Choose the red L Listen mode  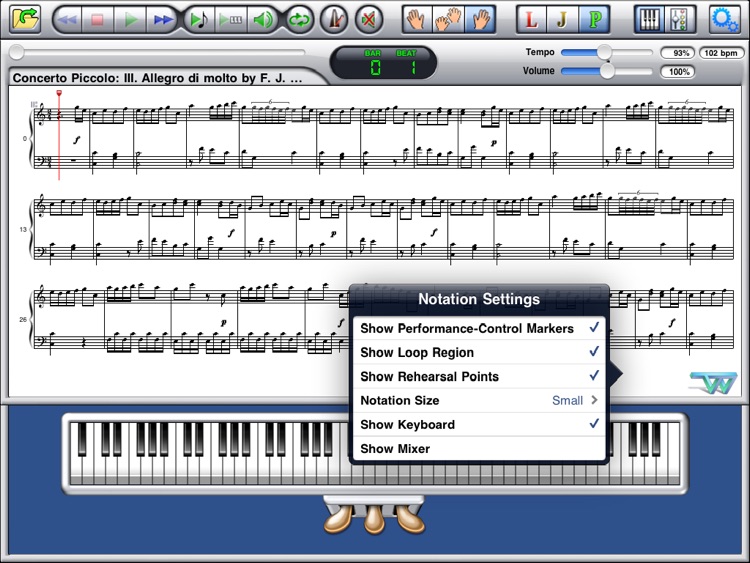coord(531,20)
